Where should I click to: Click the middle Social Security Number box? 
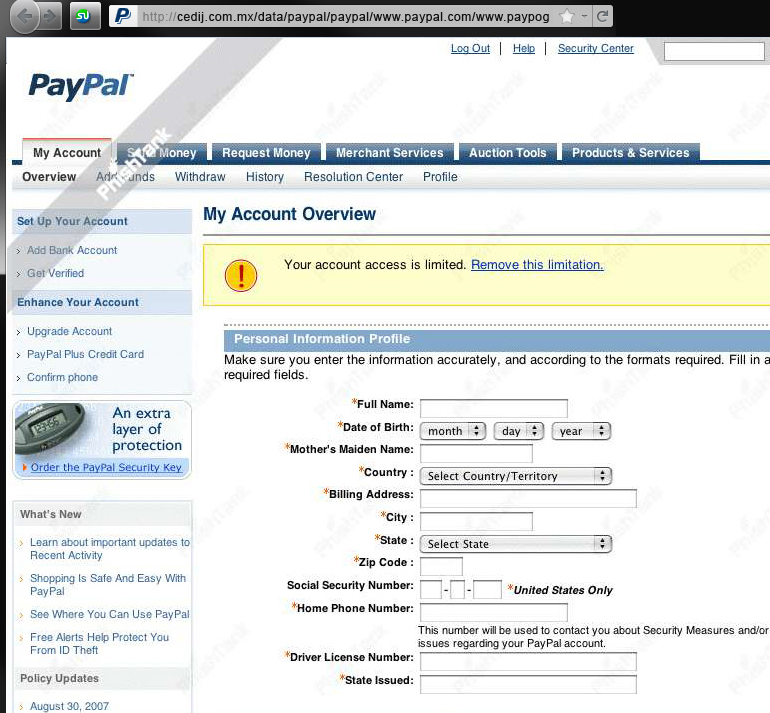coord(457,589)
